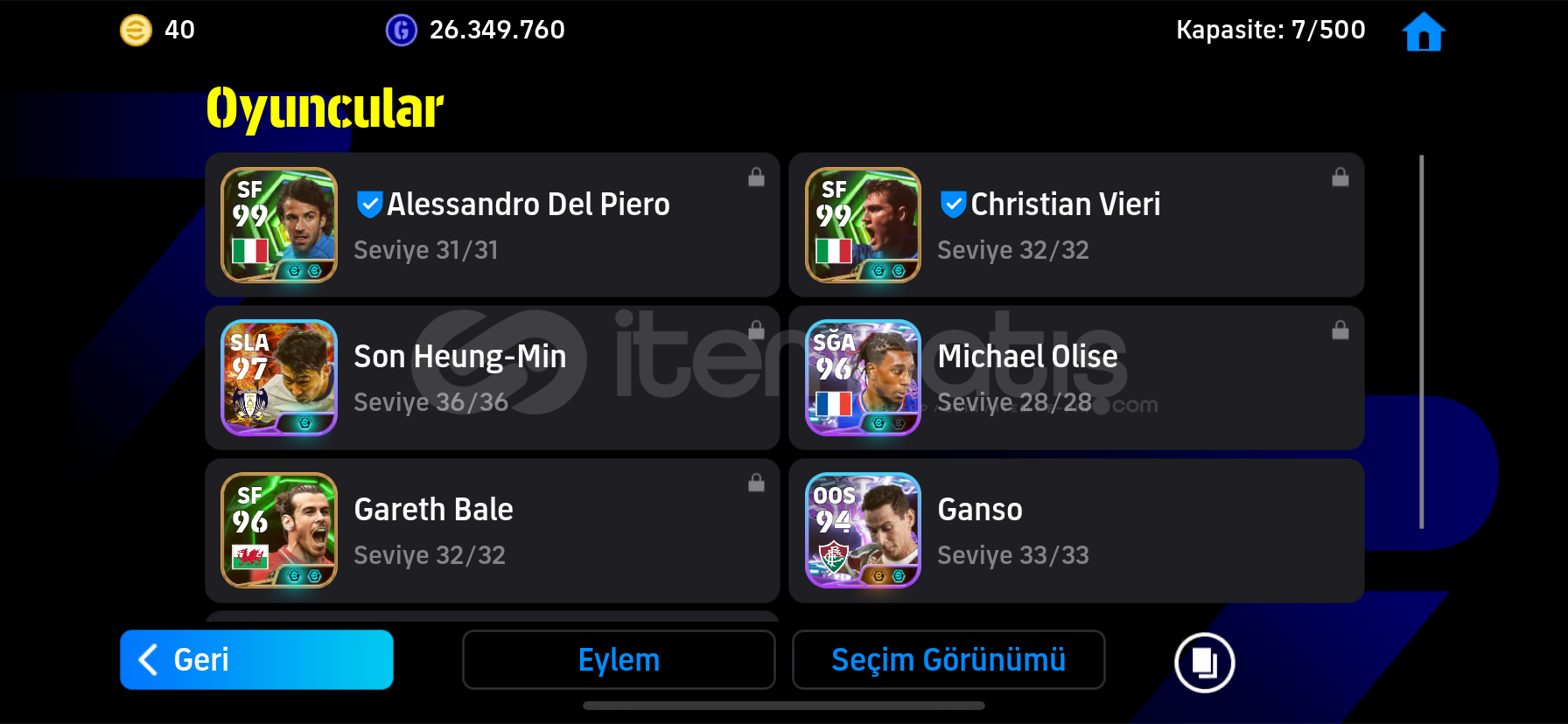
Task: Open the Eylem action menu
Action: click(619, 660)
